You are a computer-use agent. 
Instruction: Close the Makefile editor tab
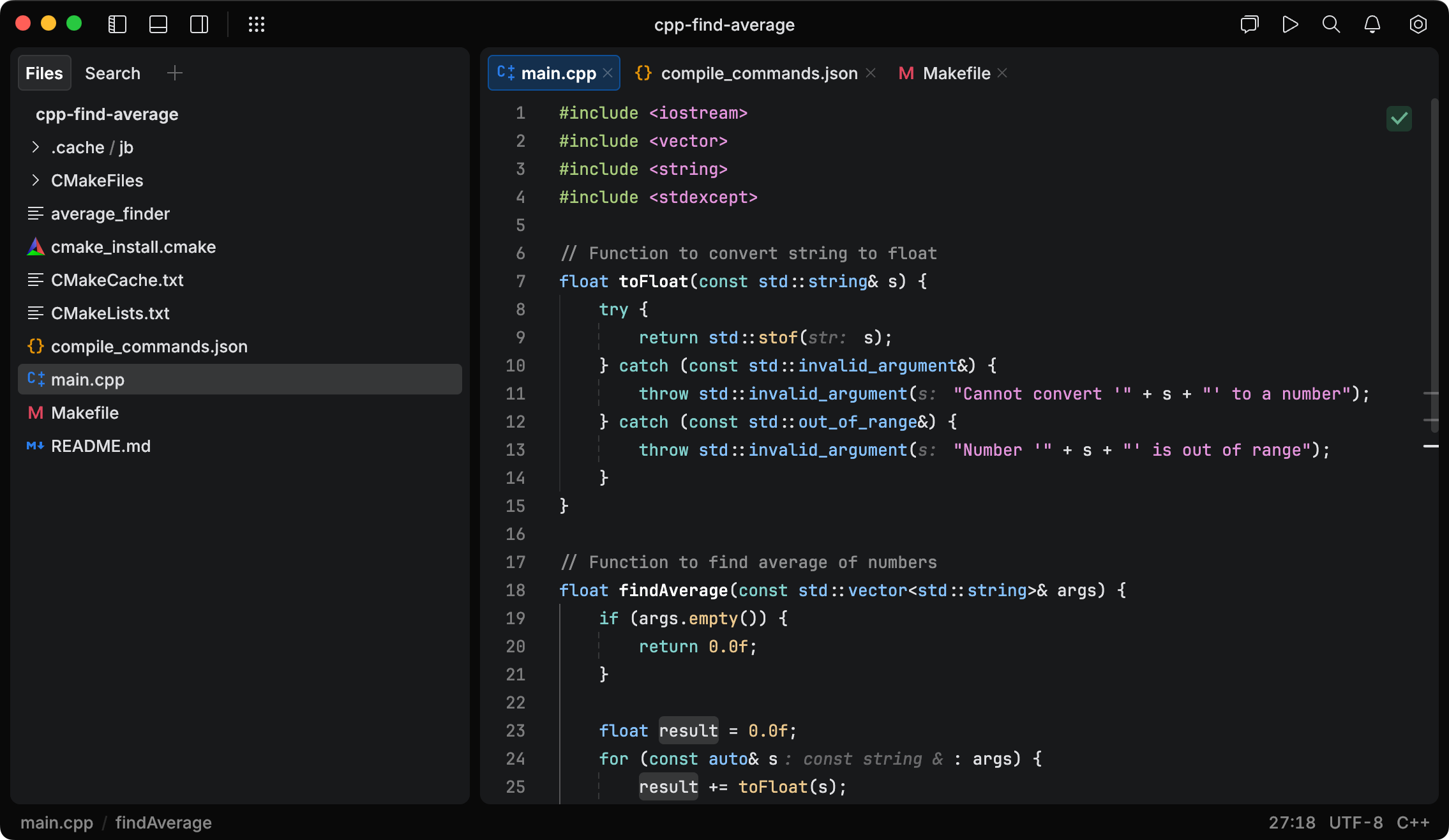coord(1003,73)
